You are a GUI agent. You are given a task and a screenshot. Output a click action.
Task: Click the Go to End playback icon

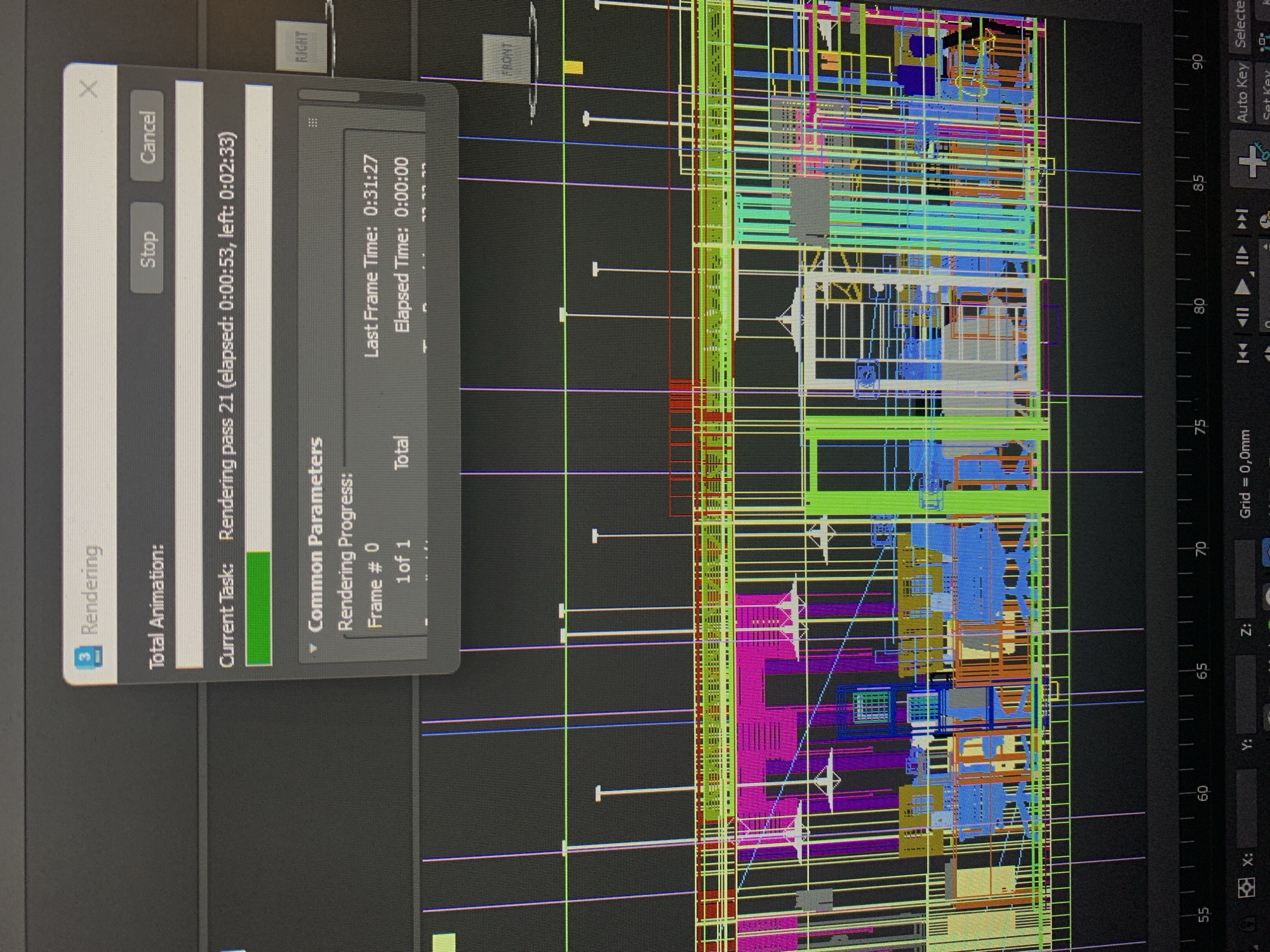(x=1243, y=220)
